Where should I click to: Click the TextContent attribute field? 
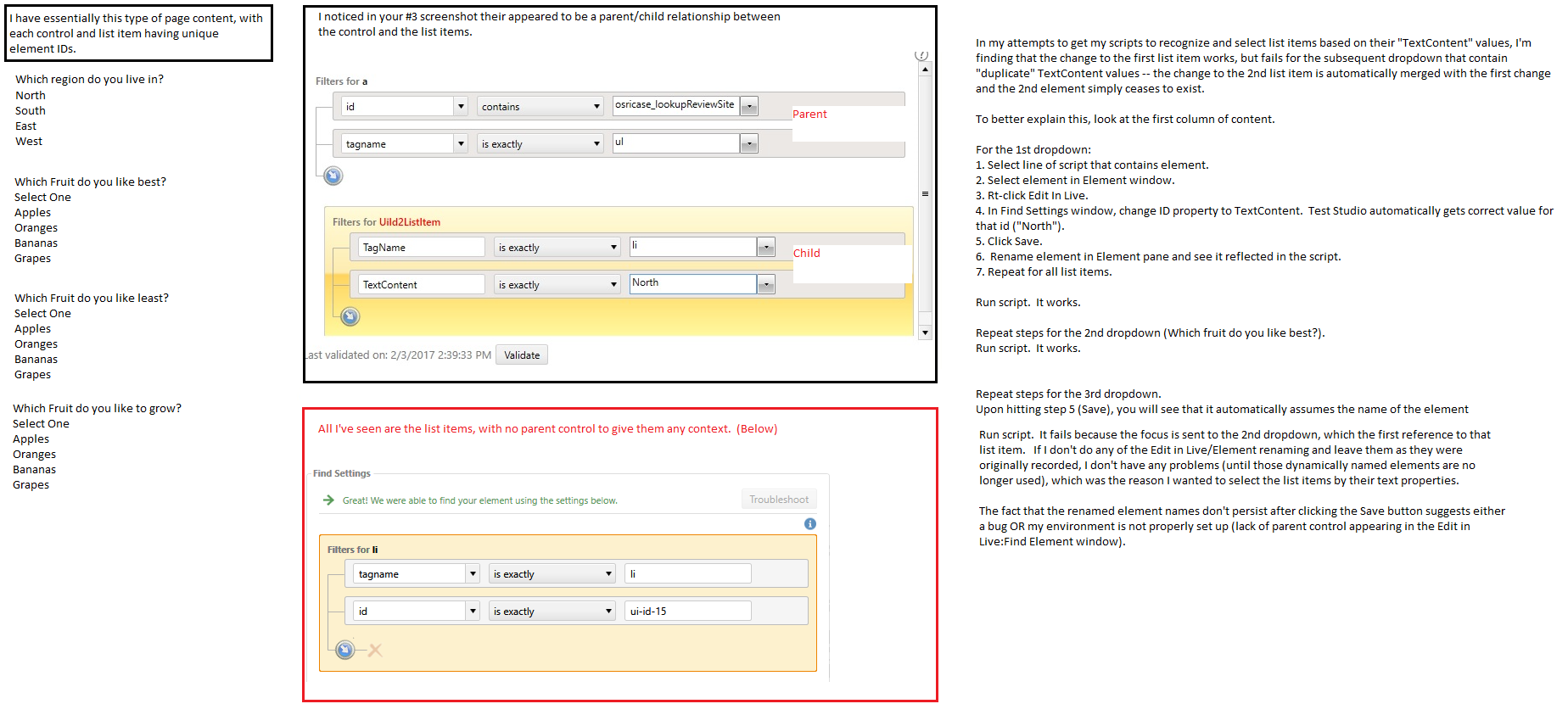click(x=422, y=284)
